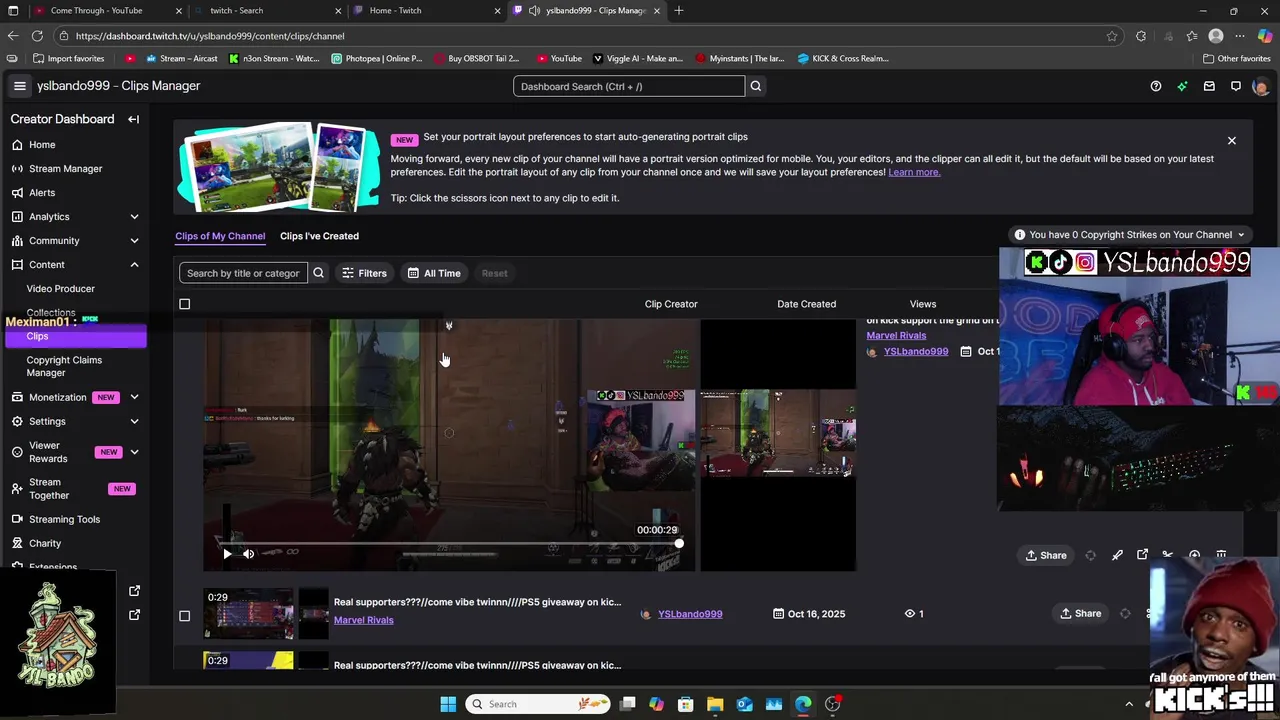Click the playback scrubber handle at 00:29

(x=679, y=544)
